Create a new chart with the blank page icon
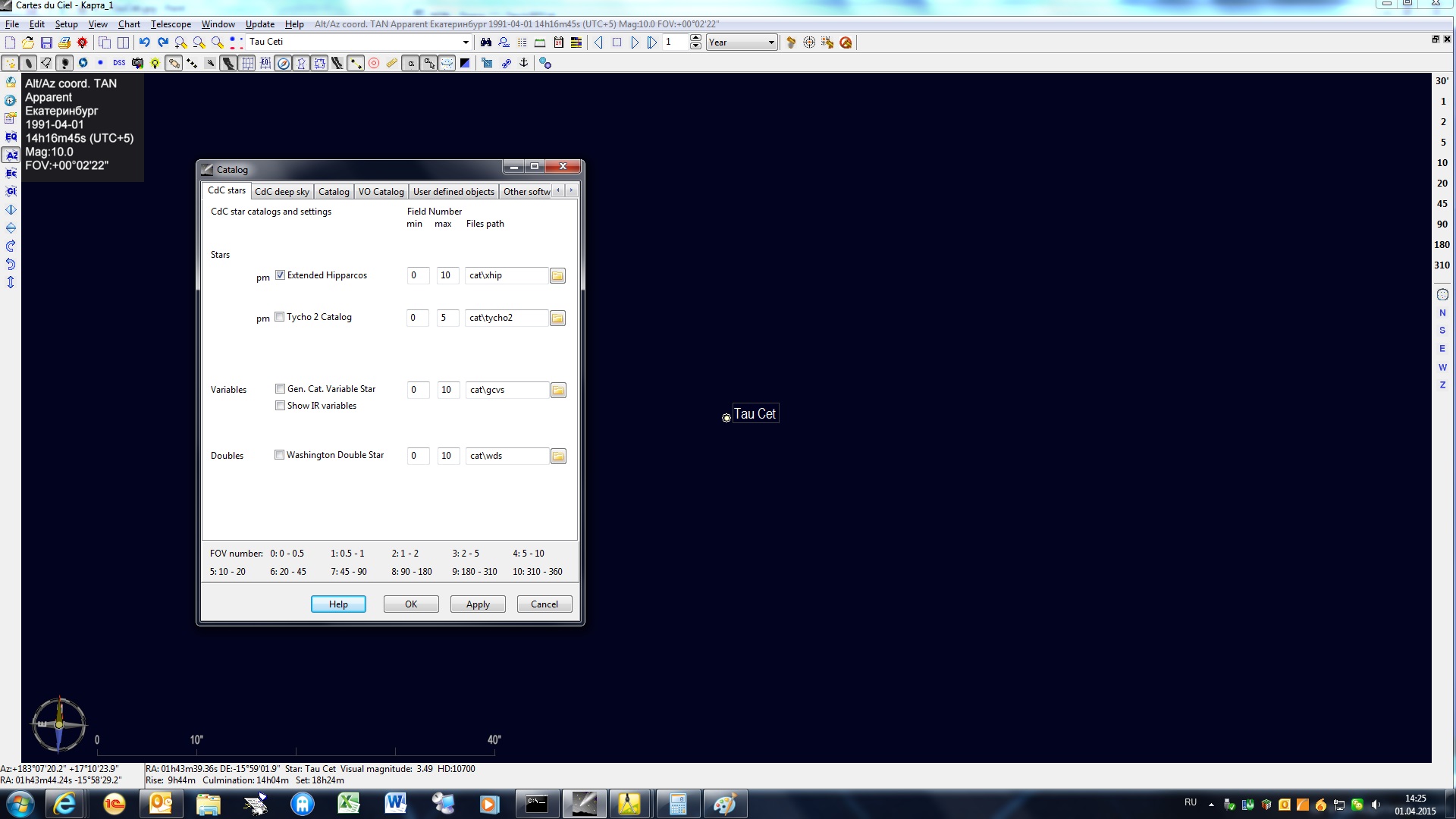1456x819 pixels. tap(10, 42)
